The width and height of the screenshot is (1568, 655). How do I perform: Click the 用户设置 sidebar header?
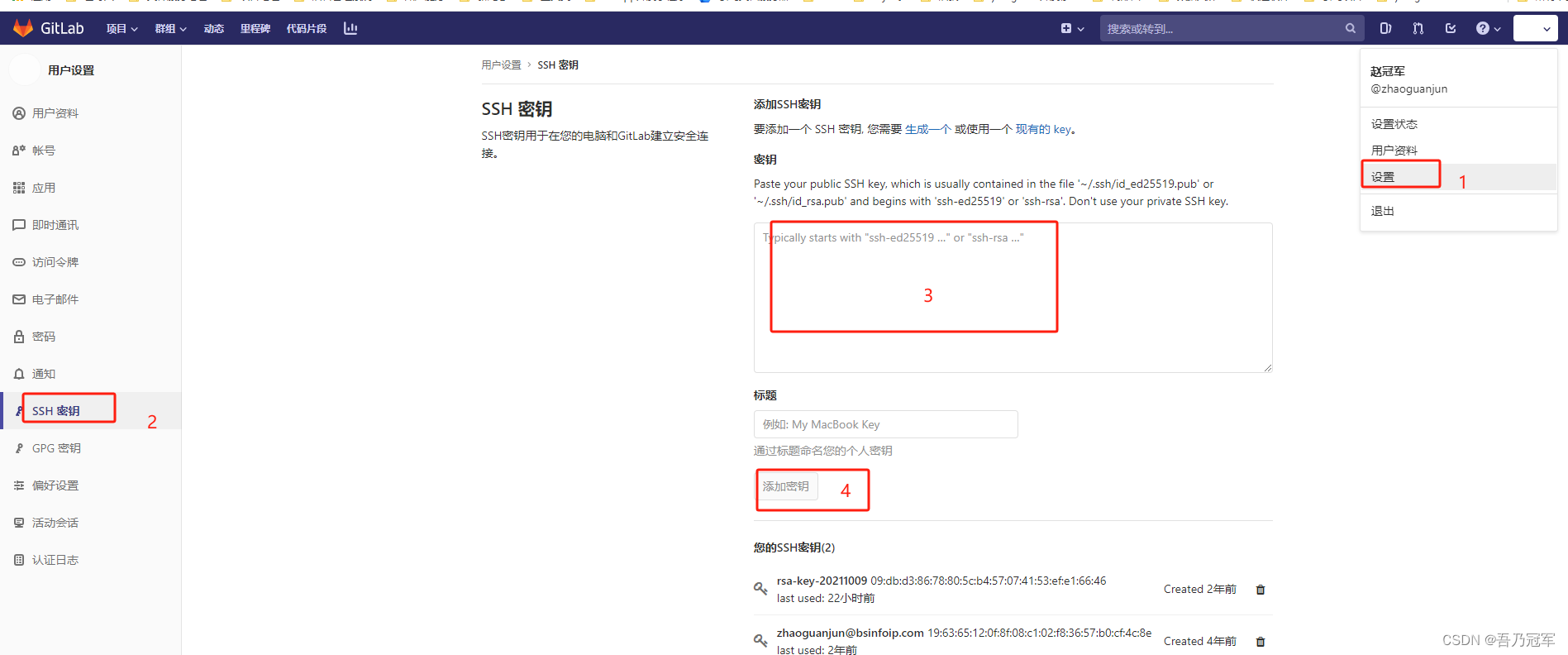click(x=71, y=70)
